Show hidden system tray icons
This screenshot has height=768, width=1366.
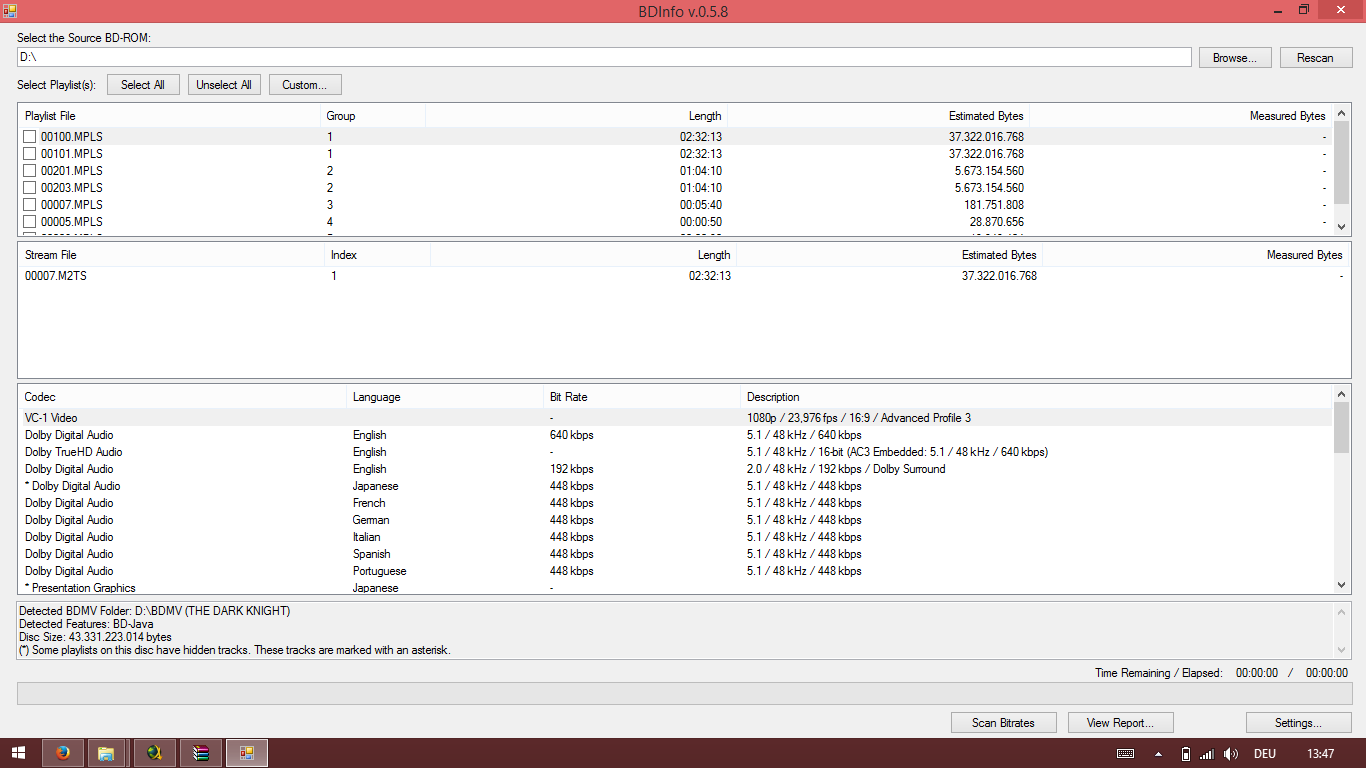(x=1159, y=753)
